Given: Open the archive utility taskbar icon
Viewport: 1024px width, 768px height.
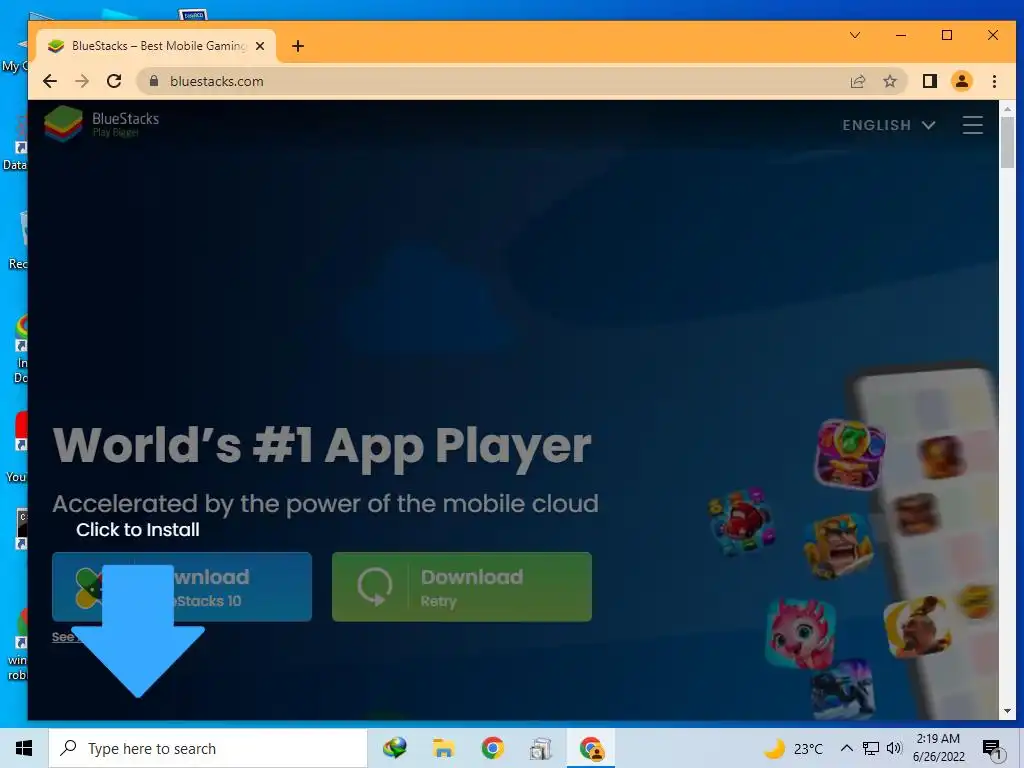Looking at the screenshot, I should [541, 748].
